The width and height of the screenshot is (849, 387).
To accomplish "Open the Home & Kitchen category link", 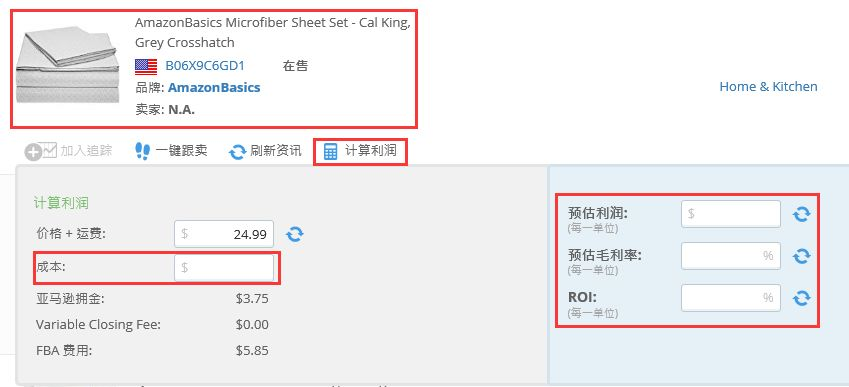I will coord(768,87).
